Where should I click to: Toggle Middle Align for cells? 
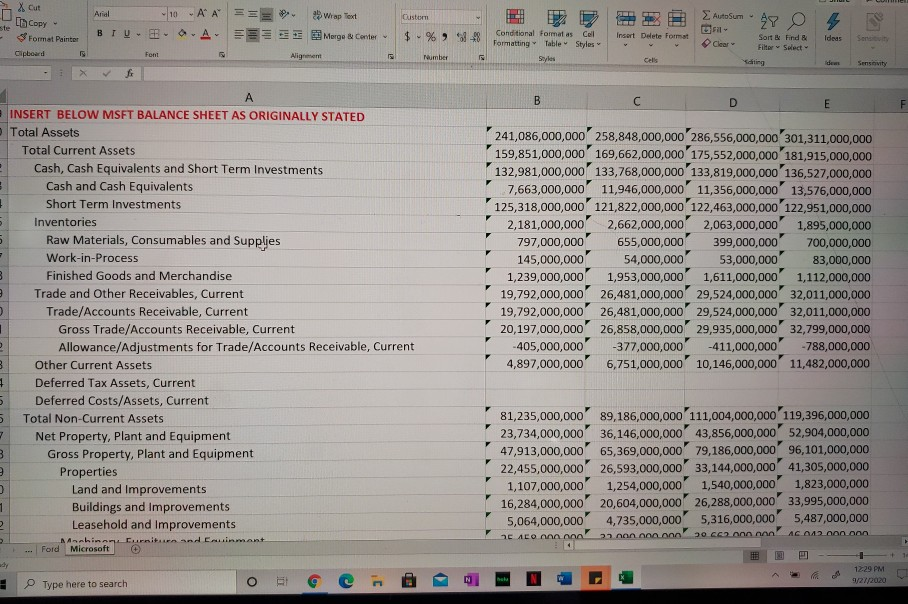click(252, 14)
